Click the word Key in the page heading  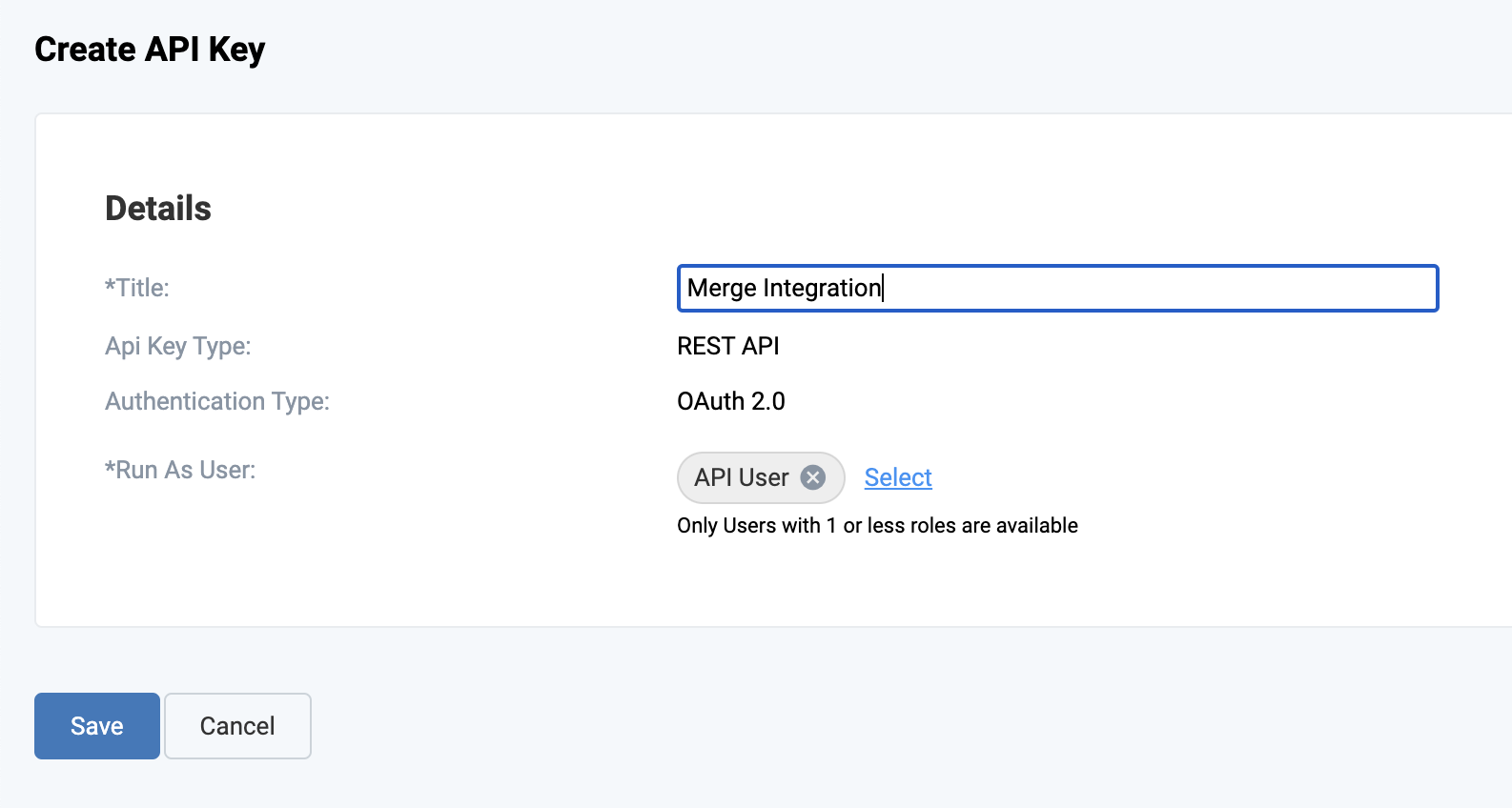tap(236, 50)
